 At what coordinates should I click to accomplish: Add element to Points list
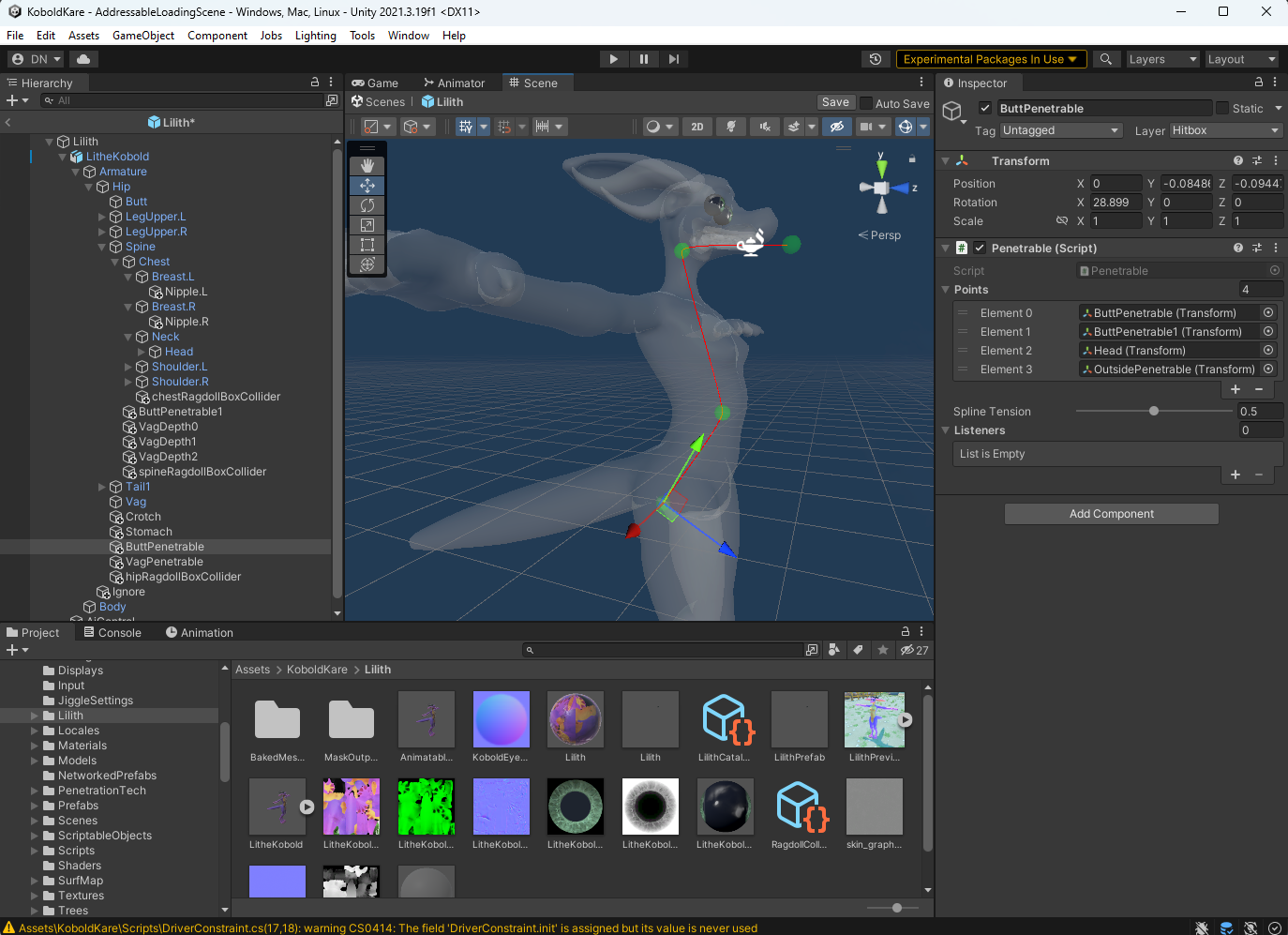1236,389
